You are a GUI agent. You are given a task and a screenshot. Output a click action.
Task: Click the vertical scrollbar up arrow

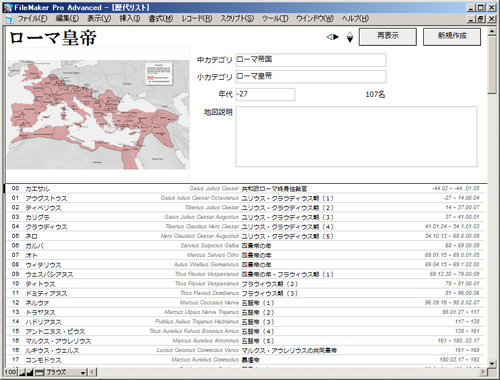coord(492,32)
